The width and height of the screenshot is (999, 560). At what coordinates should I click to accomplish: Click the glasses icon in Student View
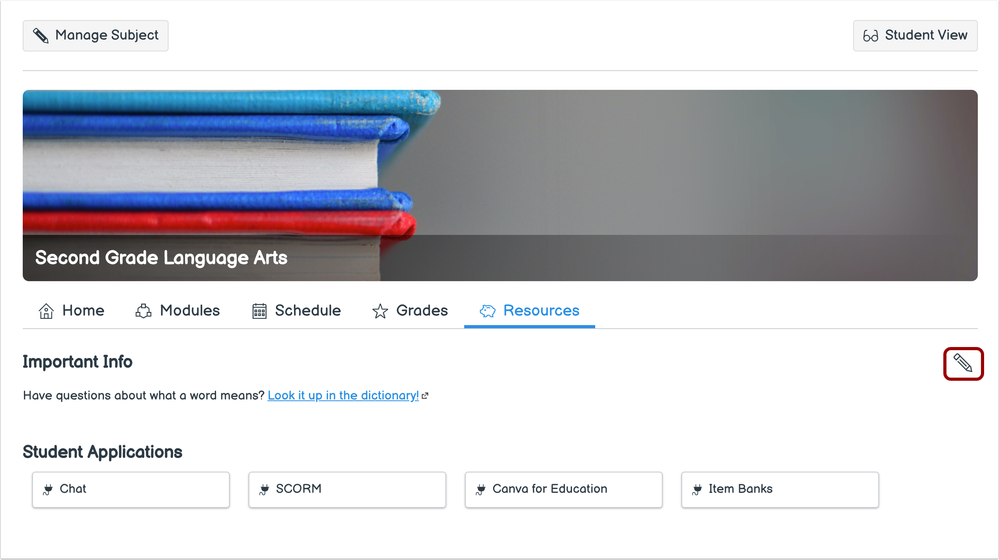(x=871, y=36)
